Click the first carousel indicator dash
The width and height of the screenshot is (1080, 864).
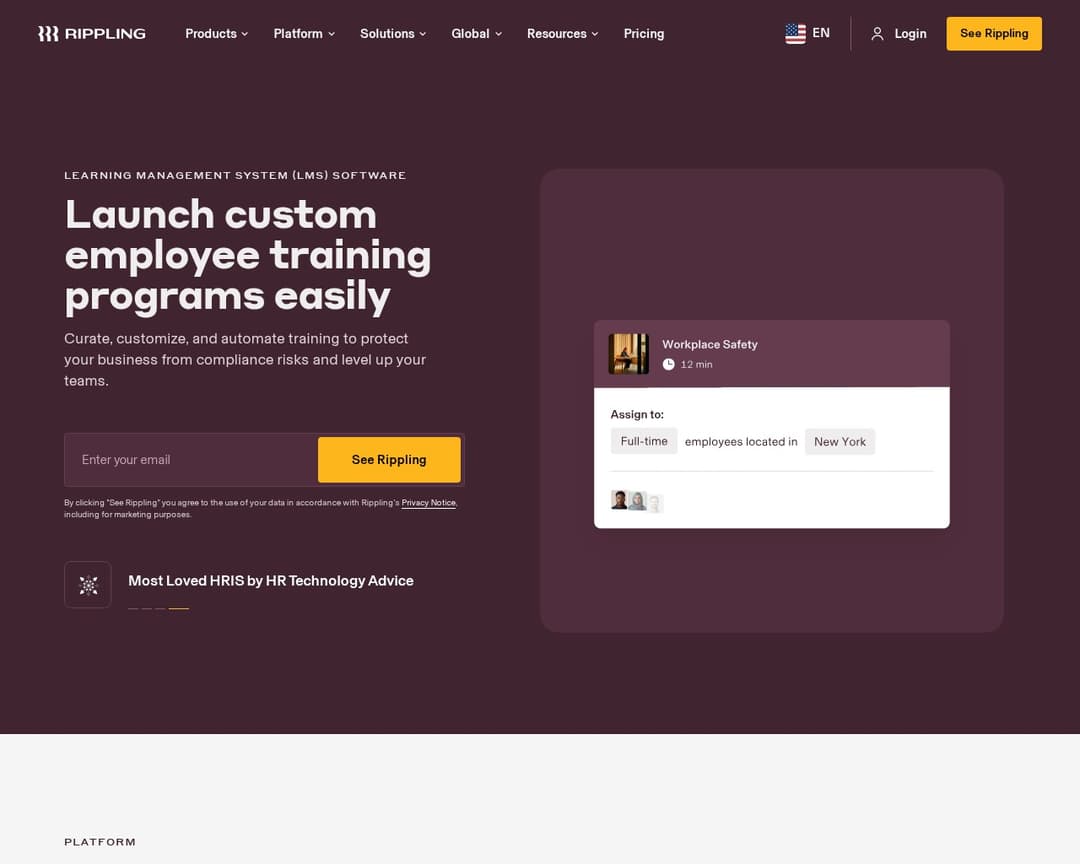click(133, 608)
